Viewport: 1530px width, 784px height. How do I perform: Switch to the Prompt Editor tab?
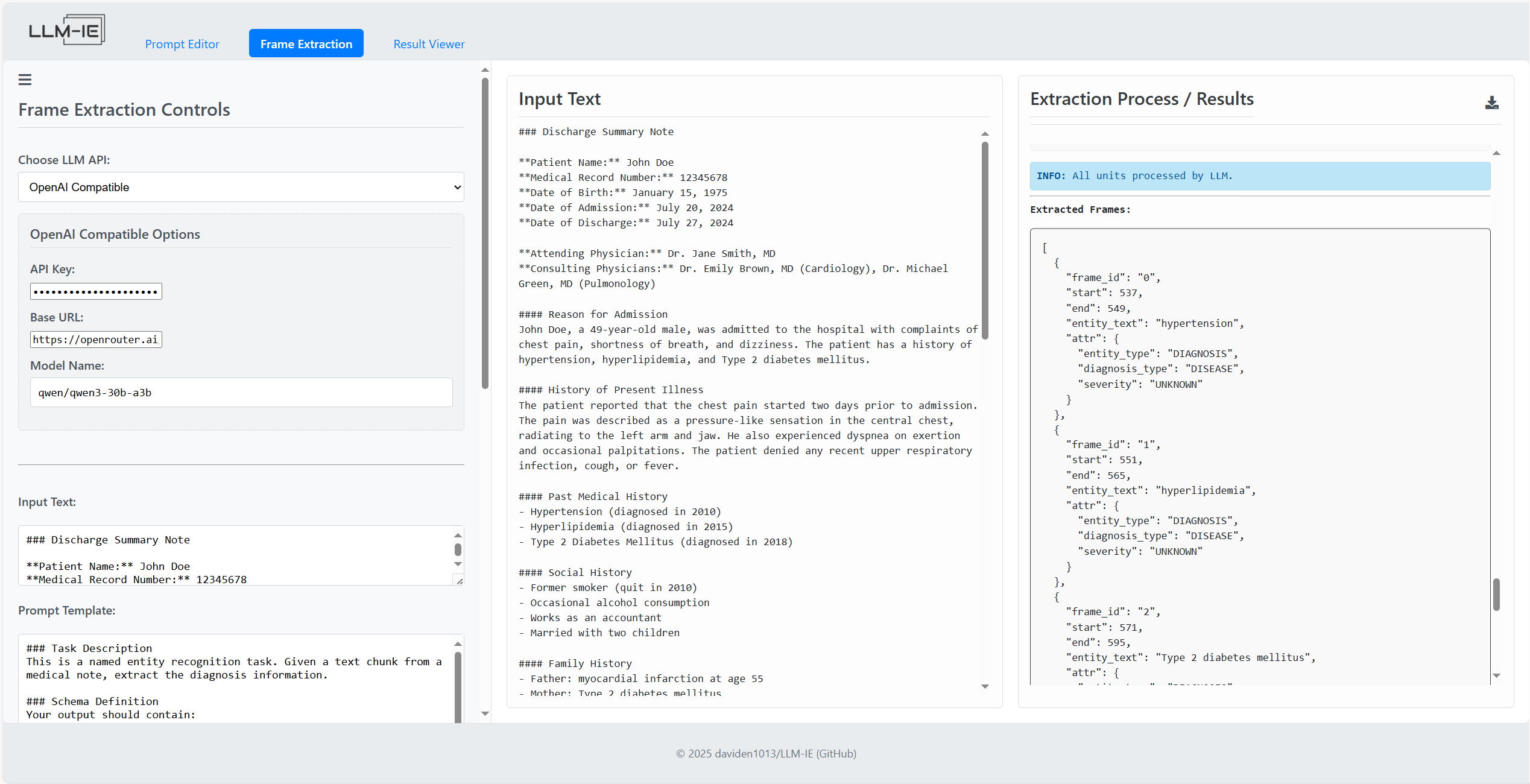pos(182,43)
